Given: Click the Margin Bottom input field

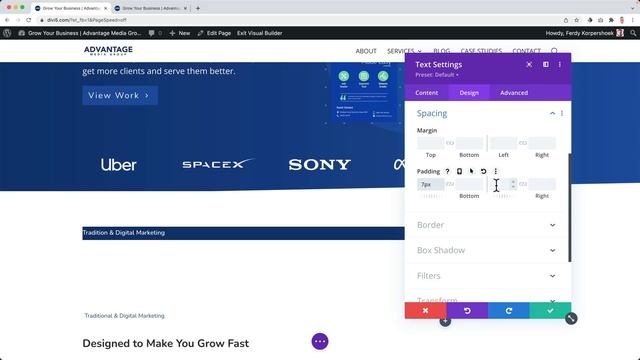Looking at the screenshot, I should point(469,143).
